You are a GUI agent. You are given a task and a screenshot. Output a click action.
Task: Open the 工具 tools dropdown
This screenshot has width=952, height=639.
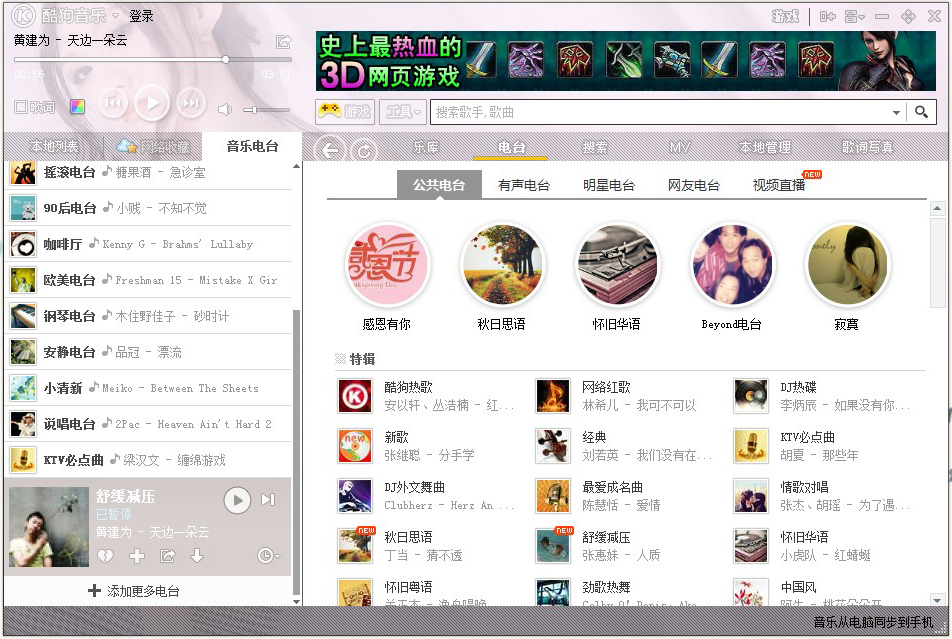tap(403, 112)
